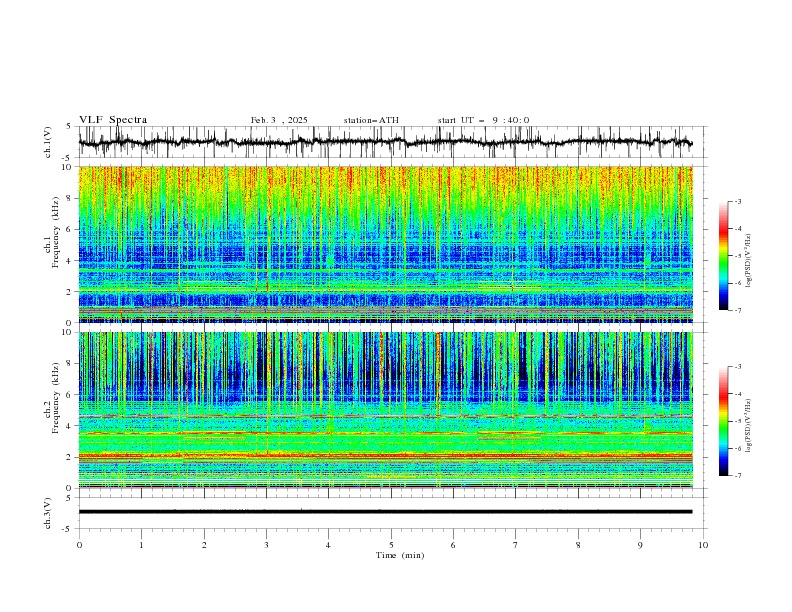
Task: Click time axis tick label "3"
Action: tap(266, 545)
